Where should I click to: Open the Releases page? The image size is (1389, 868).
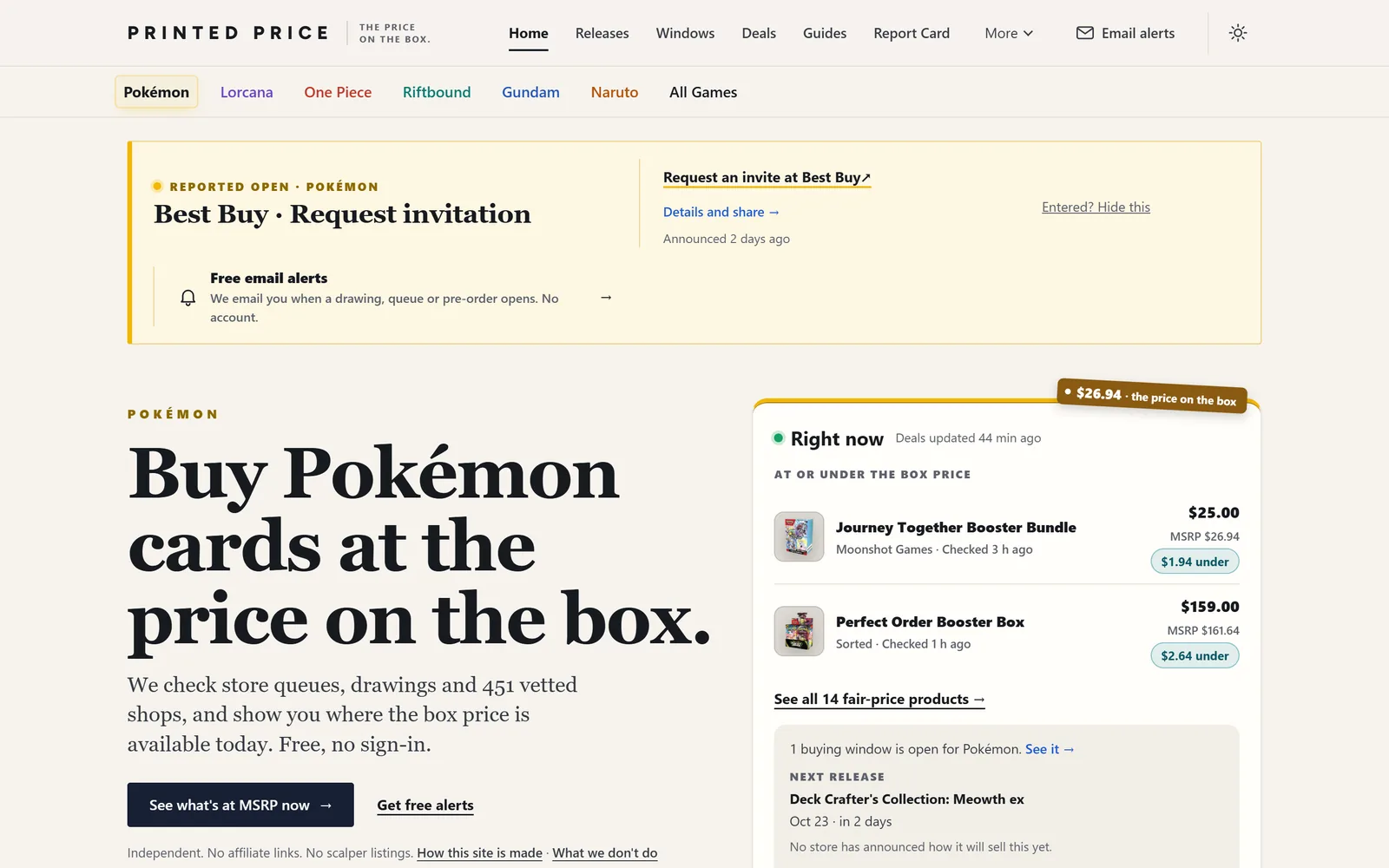click(x=602, y=33)
